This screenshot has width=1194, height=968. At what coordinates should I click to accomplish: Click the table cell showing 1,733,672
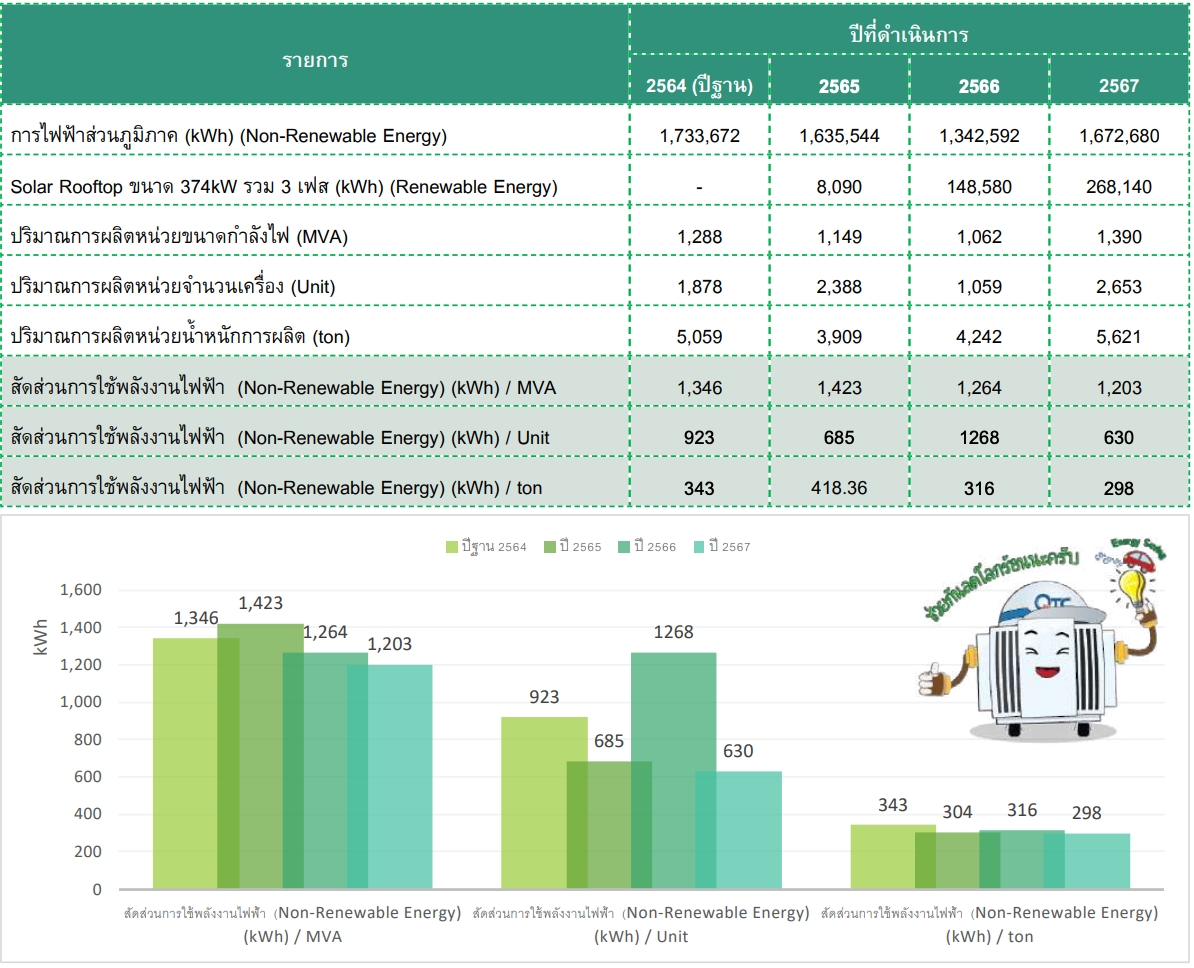pos(699,136)
